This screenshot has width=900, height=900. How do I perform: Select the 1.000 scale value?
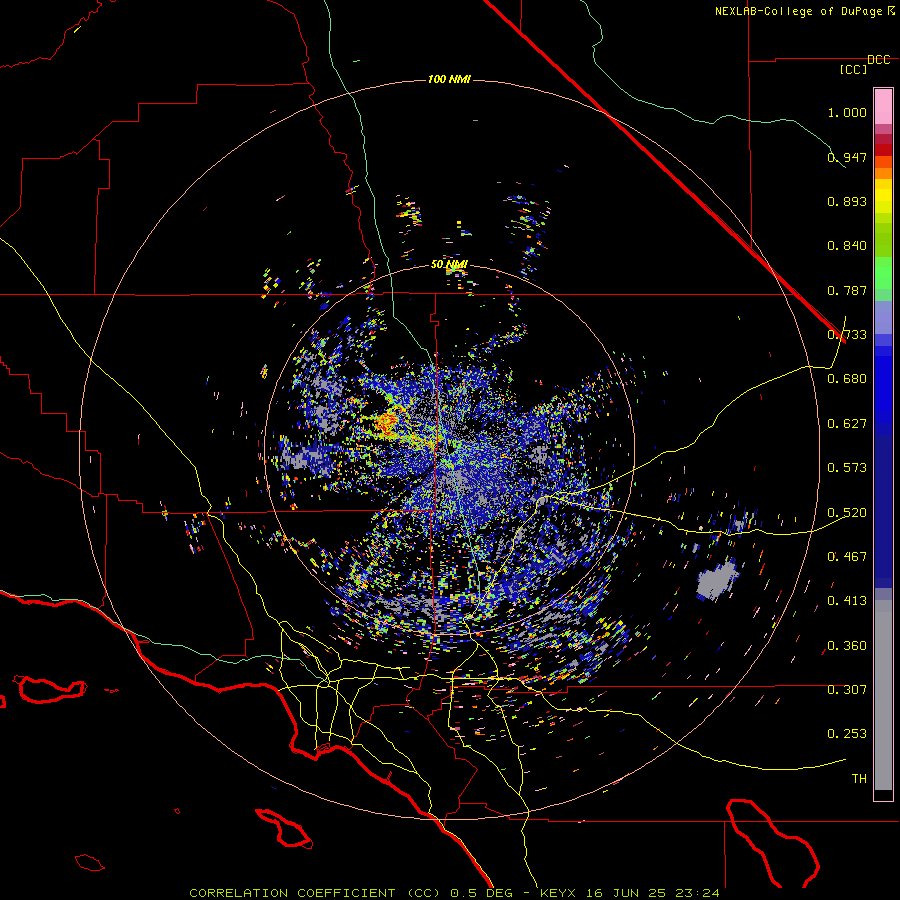pyautogui.click(x=847, y=112)
